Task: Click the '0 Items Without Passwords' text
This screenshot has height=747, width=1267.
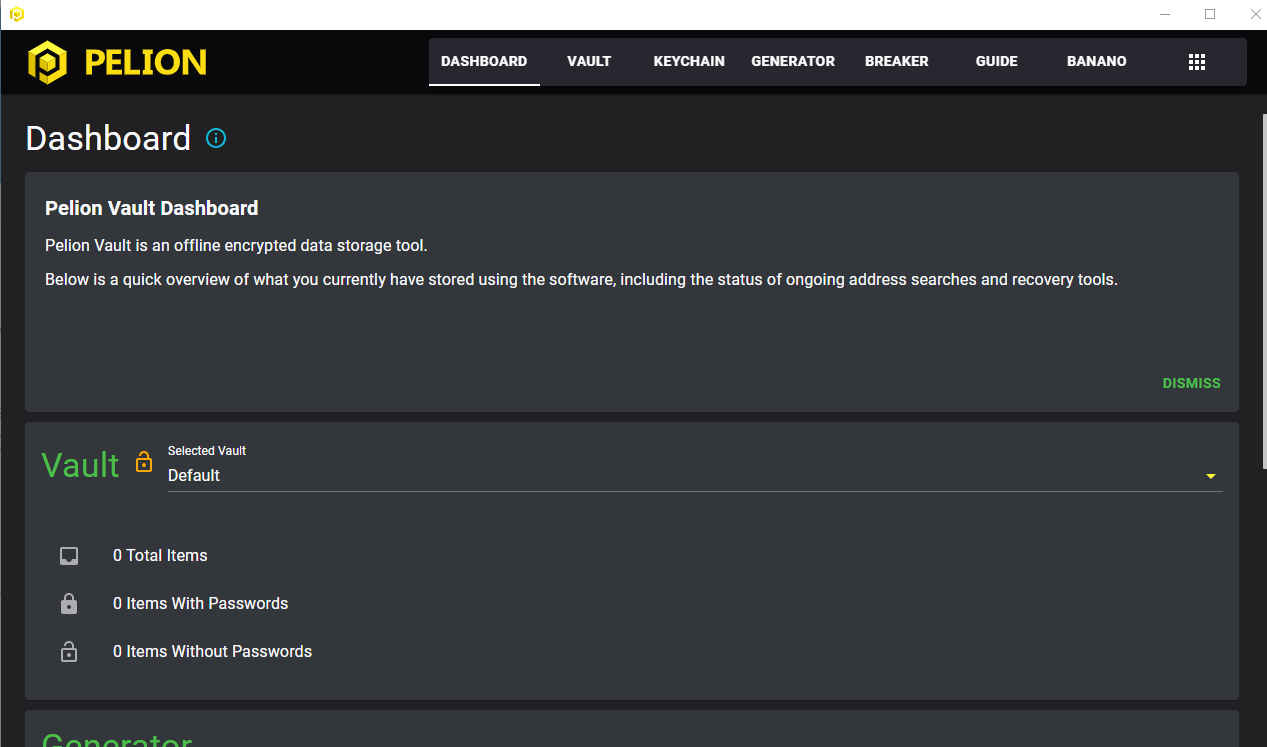Action: (x=212, y=652)
